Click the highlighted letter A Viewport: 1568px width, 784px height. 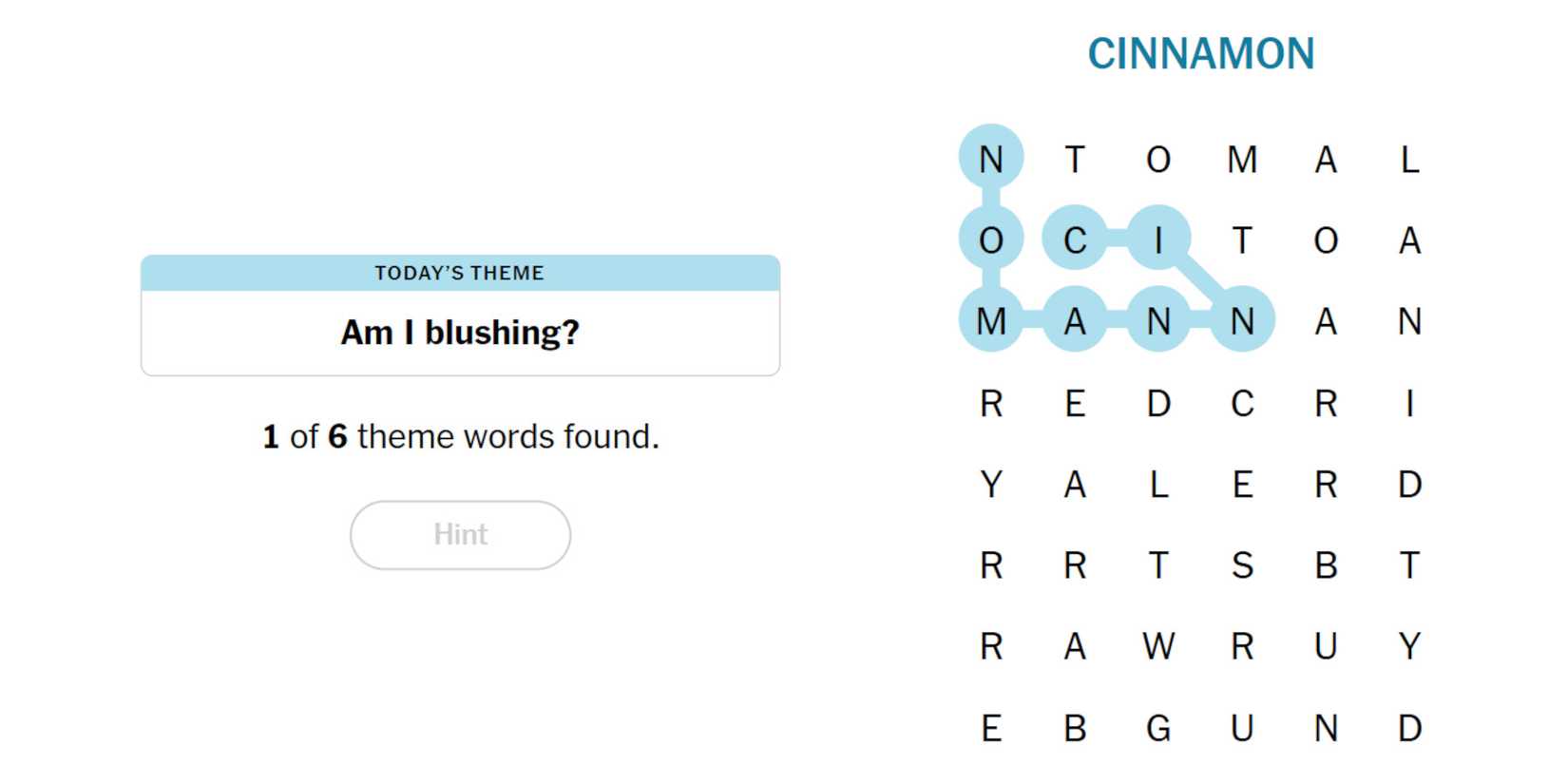(1075, 322)
